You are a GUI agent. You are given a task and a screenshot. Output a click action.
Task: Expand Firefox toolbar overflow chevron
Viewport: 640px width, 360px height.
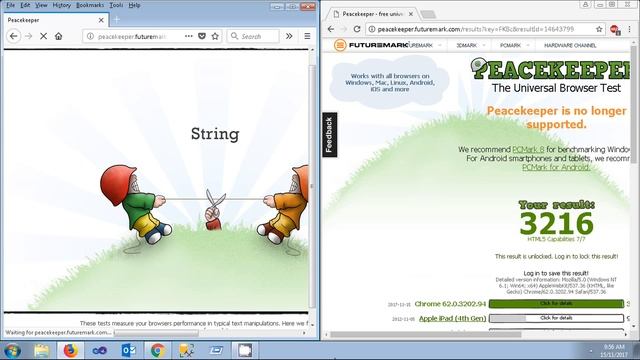(x=289, y=36)
